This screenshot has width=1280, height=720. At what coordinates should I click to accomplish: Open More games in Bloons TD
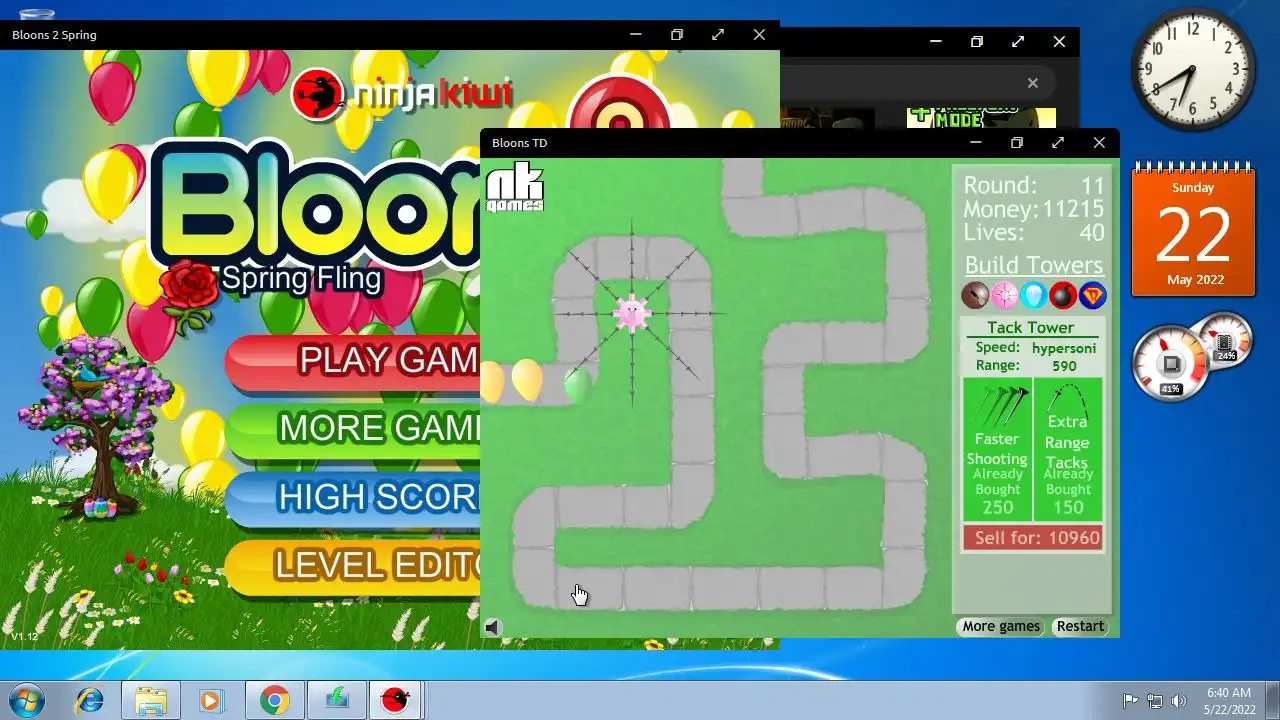click(x=1001, y=626)
